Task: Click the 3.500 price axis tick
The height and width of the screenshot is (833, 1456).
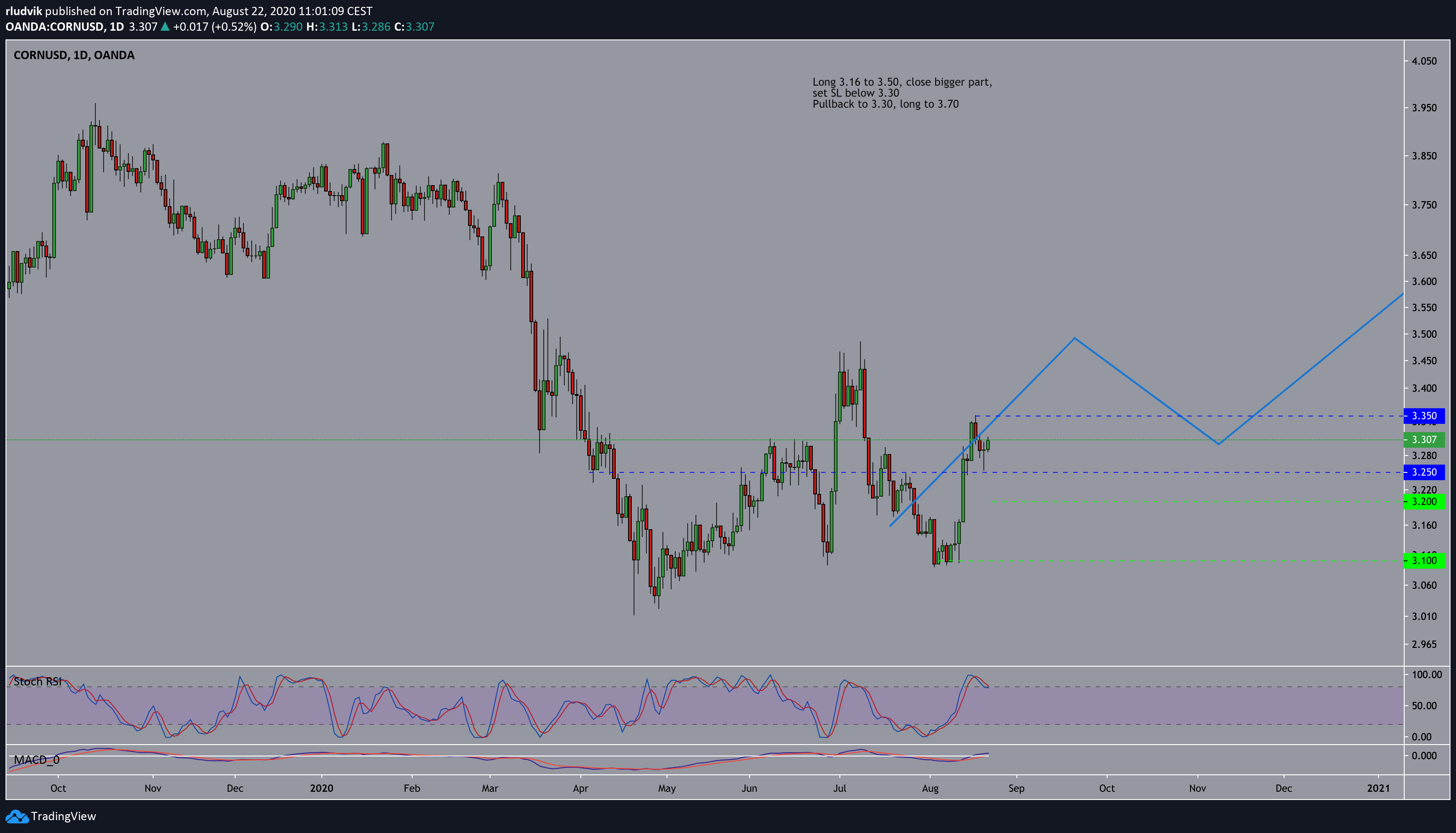Action: [x=1424, y=334]
